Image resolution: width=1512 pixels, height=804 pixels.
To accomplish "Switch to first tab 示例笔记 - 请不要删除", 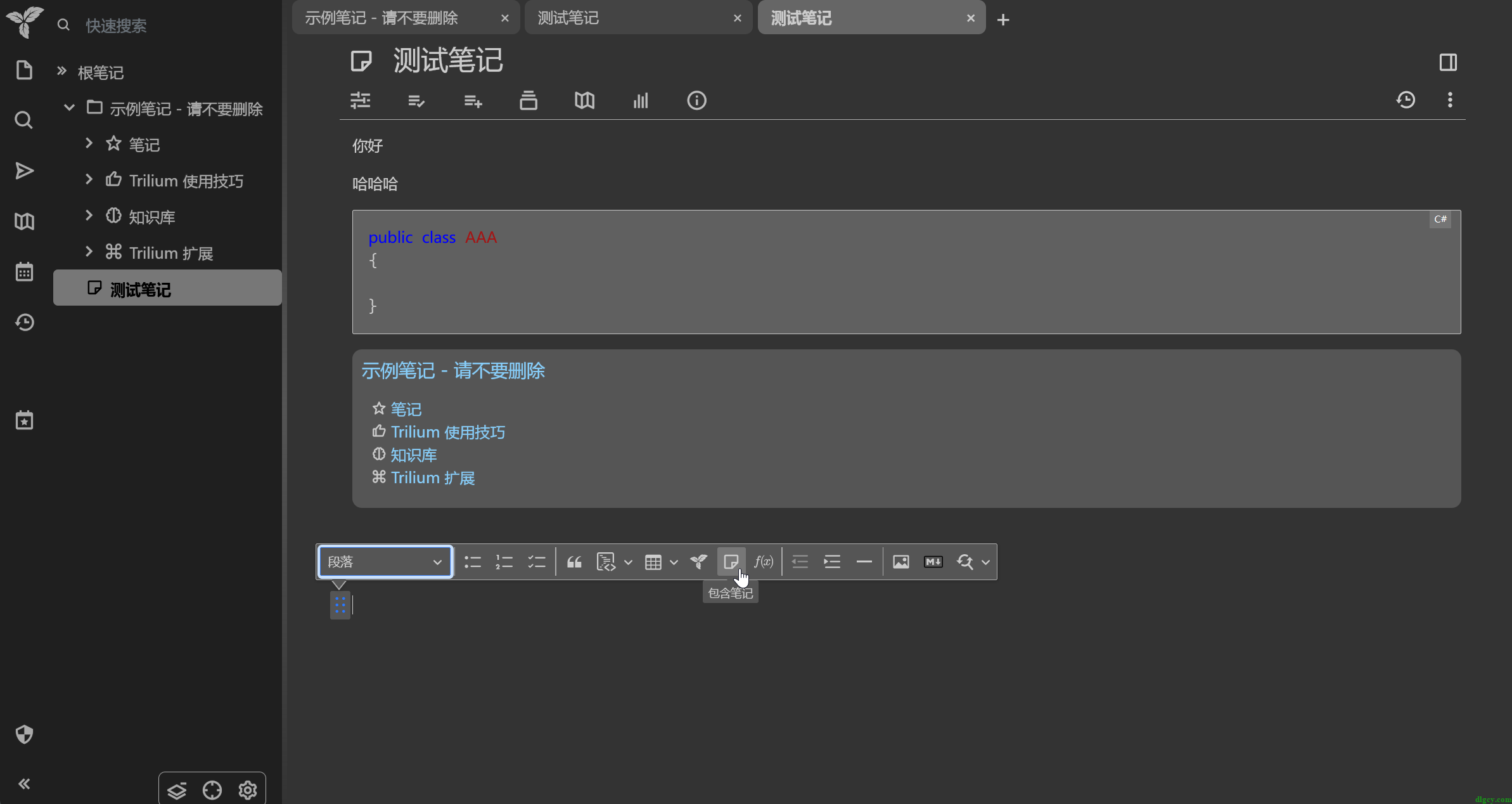I will click(406, 18).
